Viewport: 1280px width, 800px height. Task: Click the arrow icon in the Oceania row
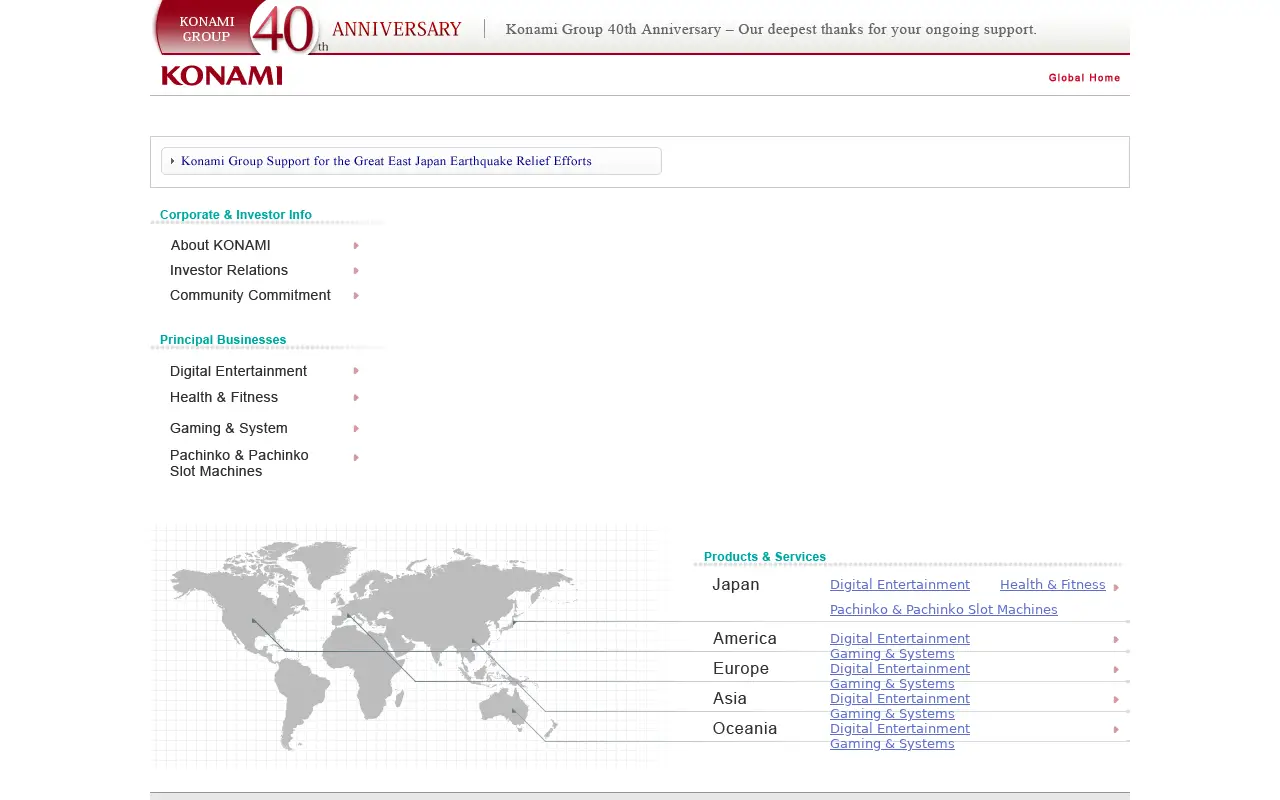pyautogui.click(x=1116, y=730)
